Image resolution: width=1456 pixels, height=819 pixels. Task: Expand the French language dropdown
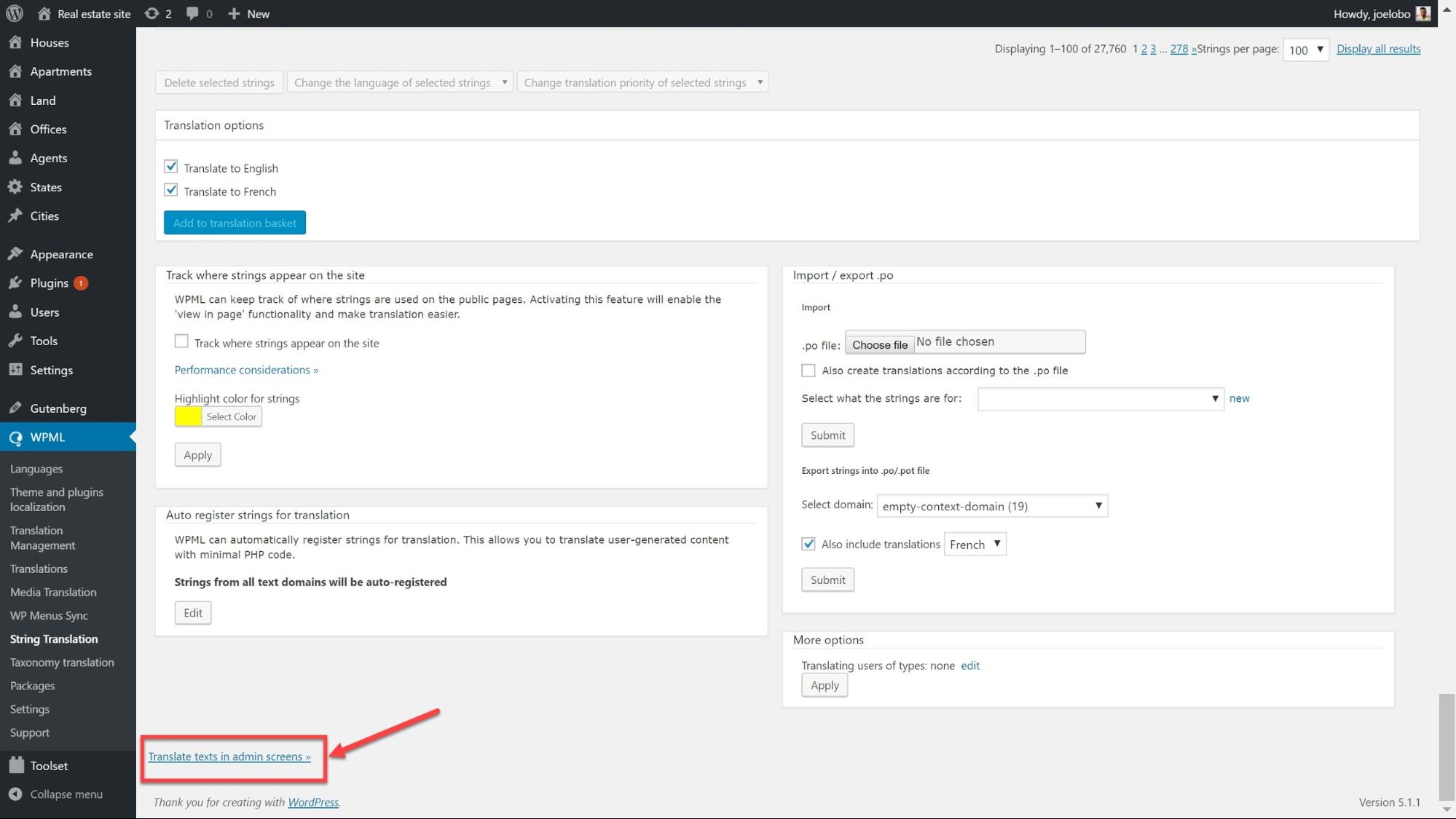pyautogui.click(x=975, y=545)
